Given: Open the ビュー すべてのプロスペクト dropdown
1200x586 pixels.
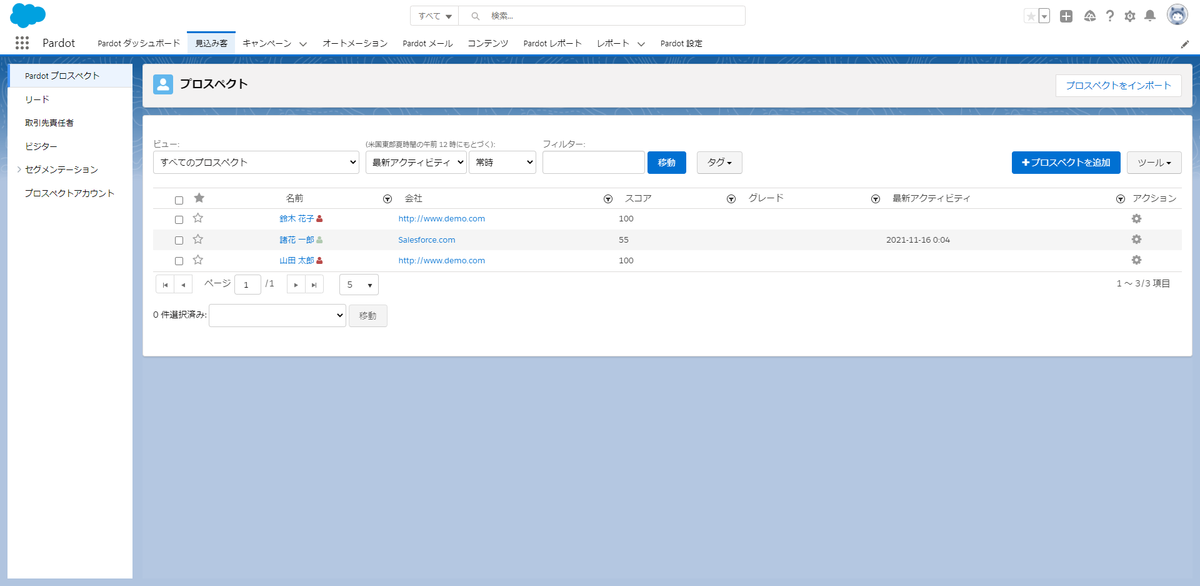Looking at the screenshot, I should pyautogui.click(x=256, y=162).
